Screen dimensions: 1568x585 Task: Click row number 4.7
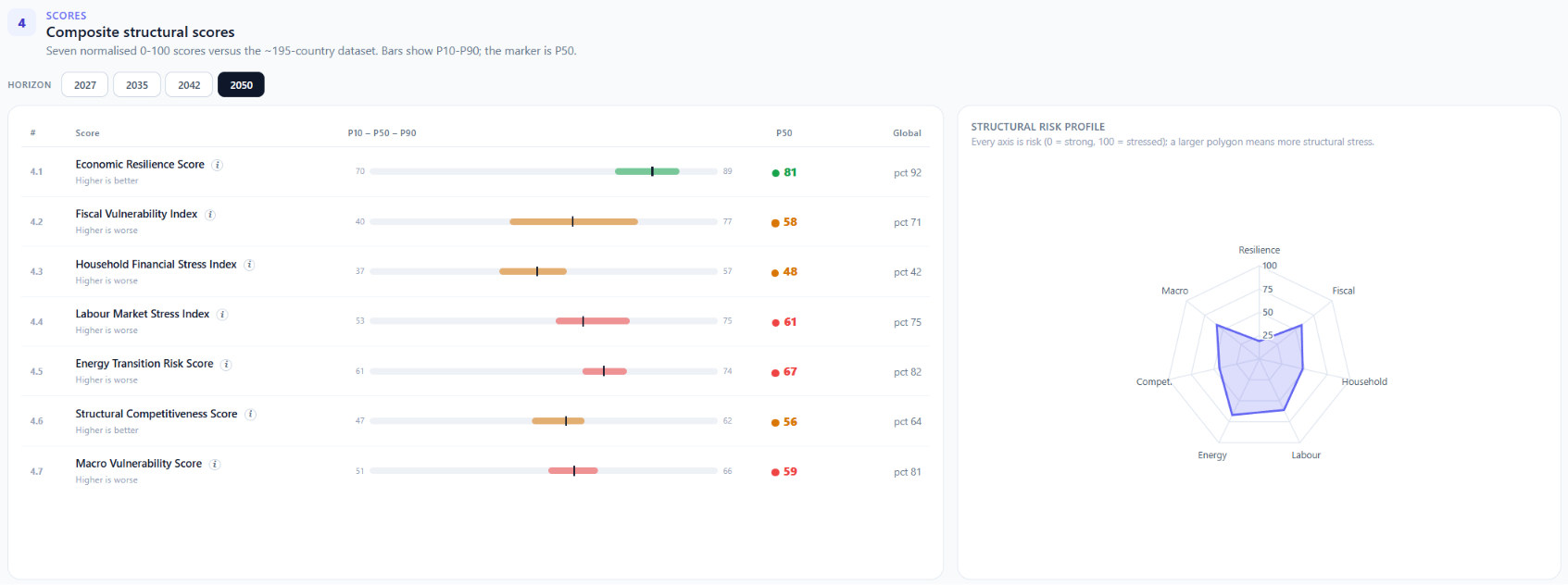[36, 472]
